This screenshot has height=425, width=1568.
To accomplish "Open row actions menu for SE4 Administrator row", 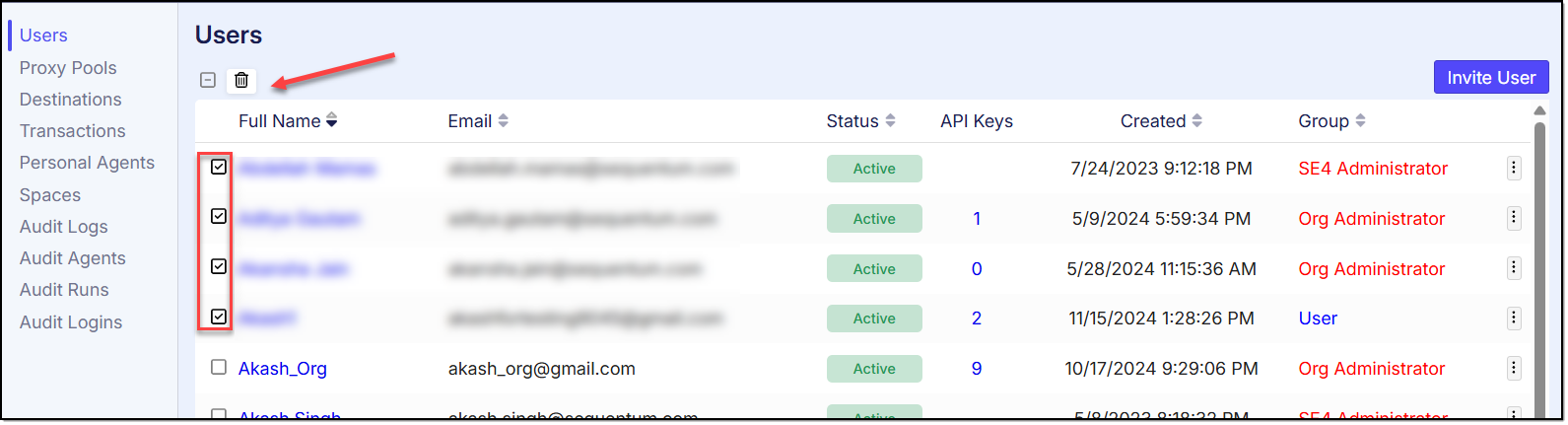I will pyautogui.click(x=1513, y=169).
